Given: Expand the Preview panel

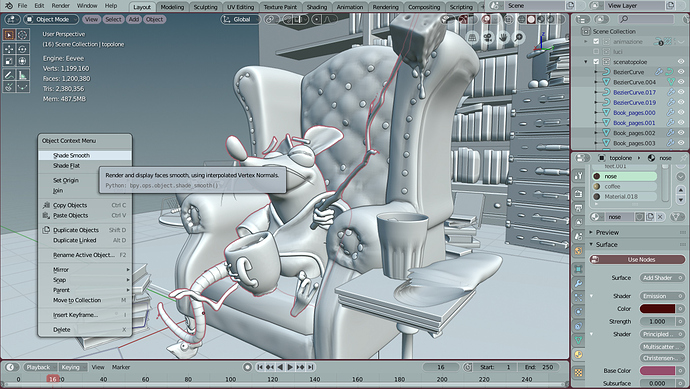Looking at the screenshot, I should (592, 232).
